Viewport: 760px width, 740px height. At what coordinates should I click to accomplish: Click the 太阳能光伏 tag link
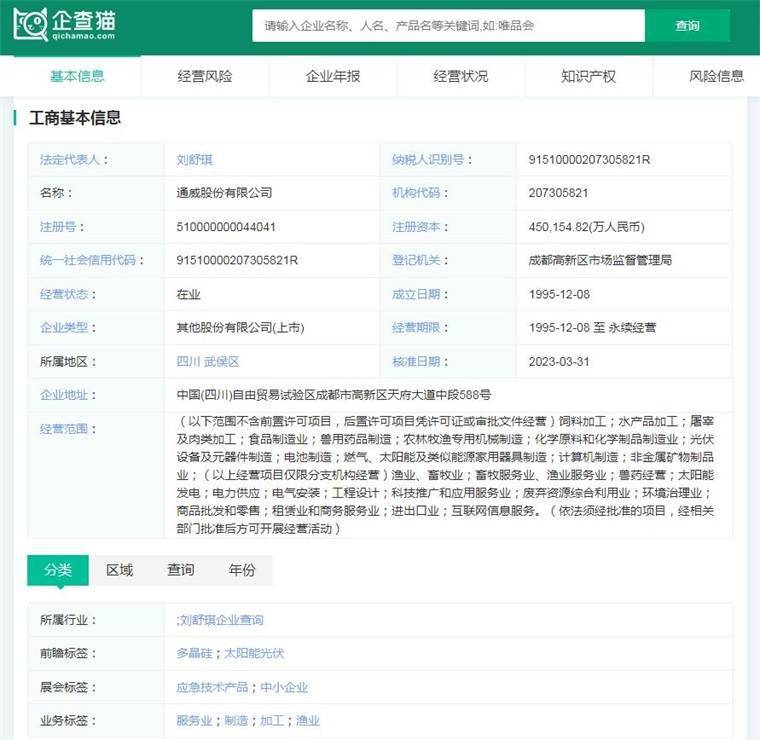coord(254,653)
